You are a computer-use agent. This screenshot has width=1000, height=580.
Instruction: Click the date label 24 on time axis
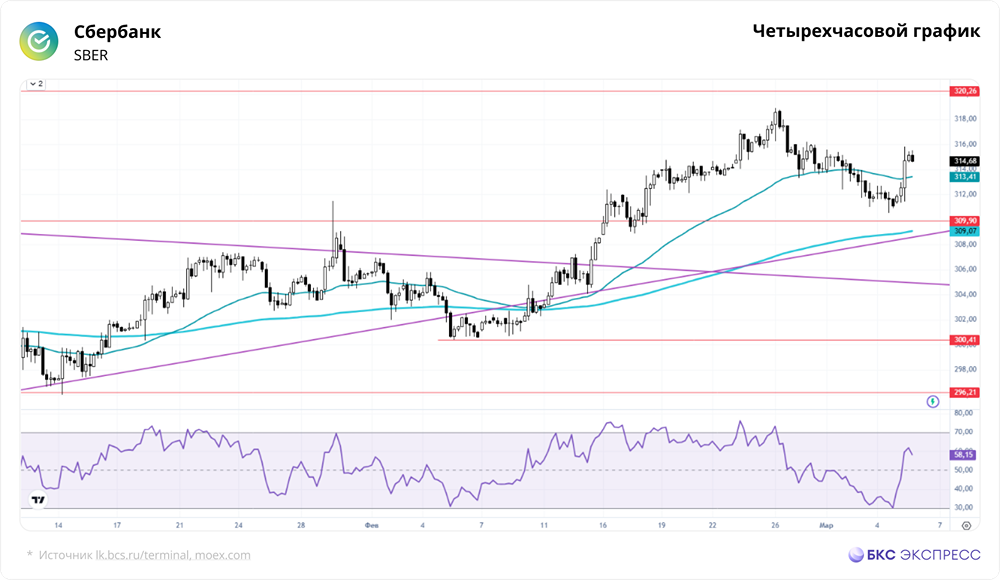239,526
